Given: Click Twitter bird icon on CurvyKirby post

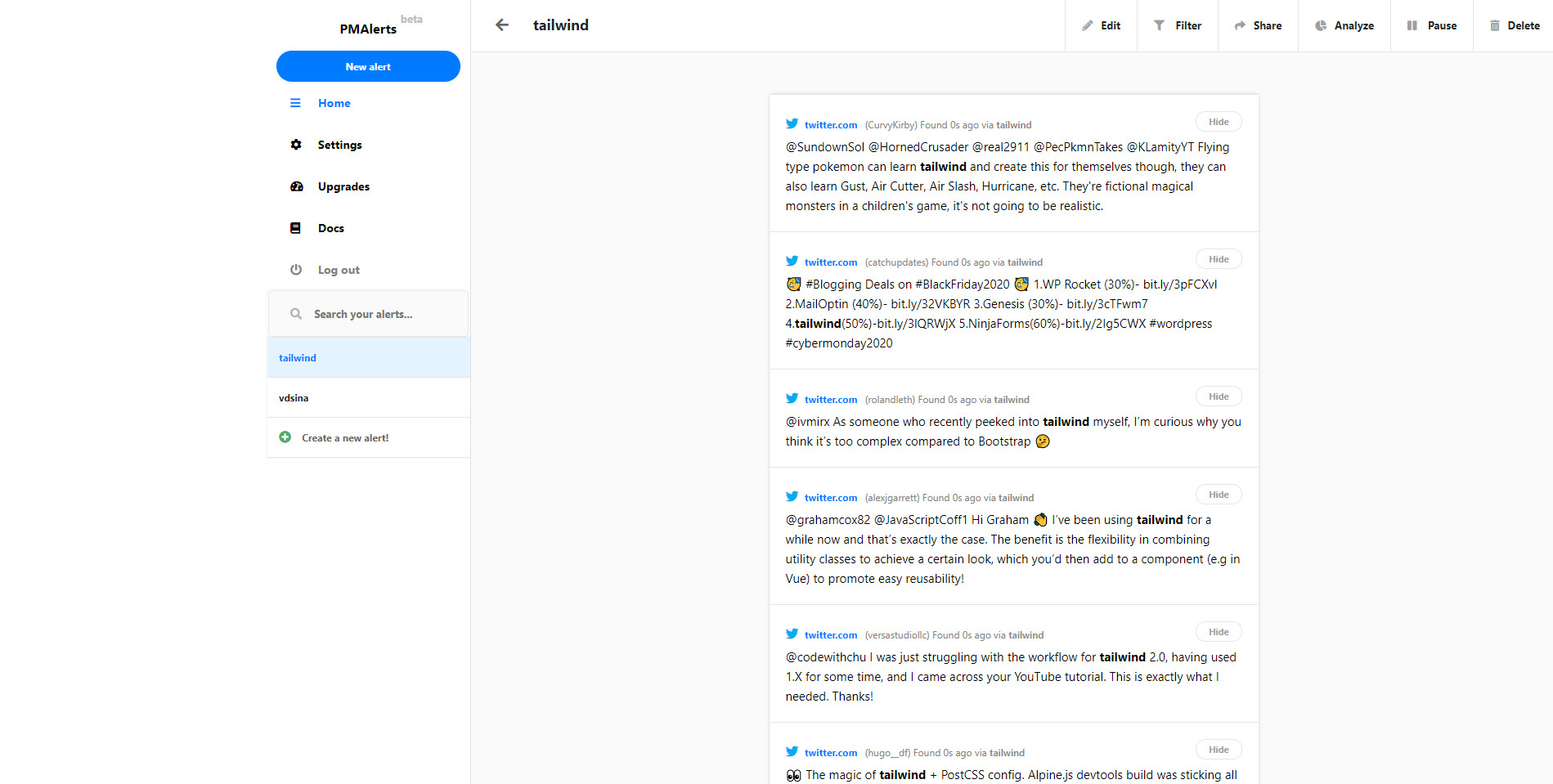Looking at the screenshot, I should click(792, 124).
